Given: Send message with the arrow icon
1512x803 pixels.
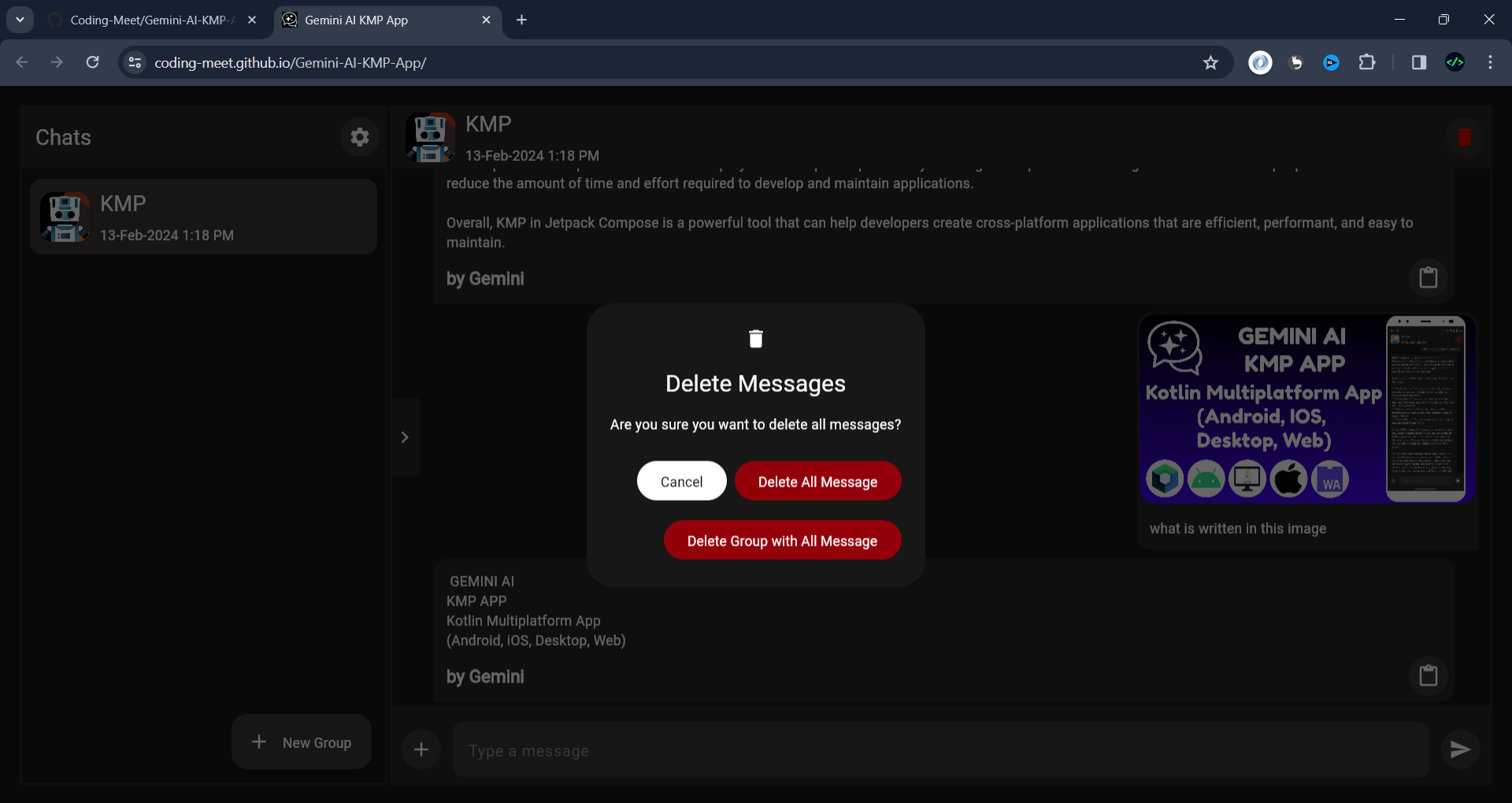Looking at the screenshot, I should [1460, 749].
